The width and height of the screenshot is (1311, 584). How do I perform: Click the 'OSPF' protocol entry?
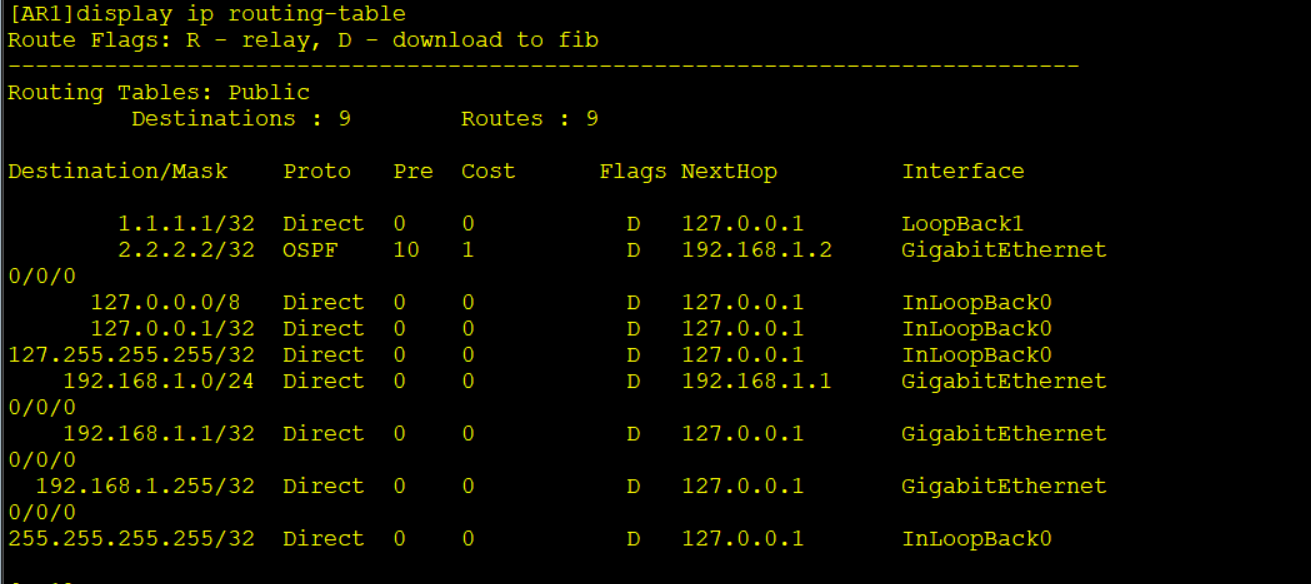tap(310, 249)
